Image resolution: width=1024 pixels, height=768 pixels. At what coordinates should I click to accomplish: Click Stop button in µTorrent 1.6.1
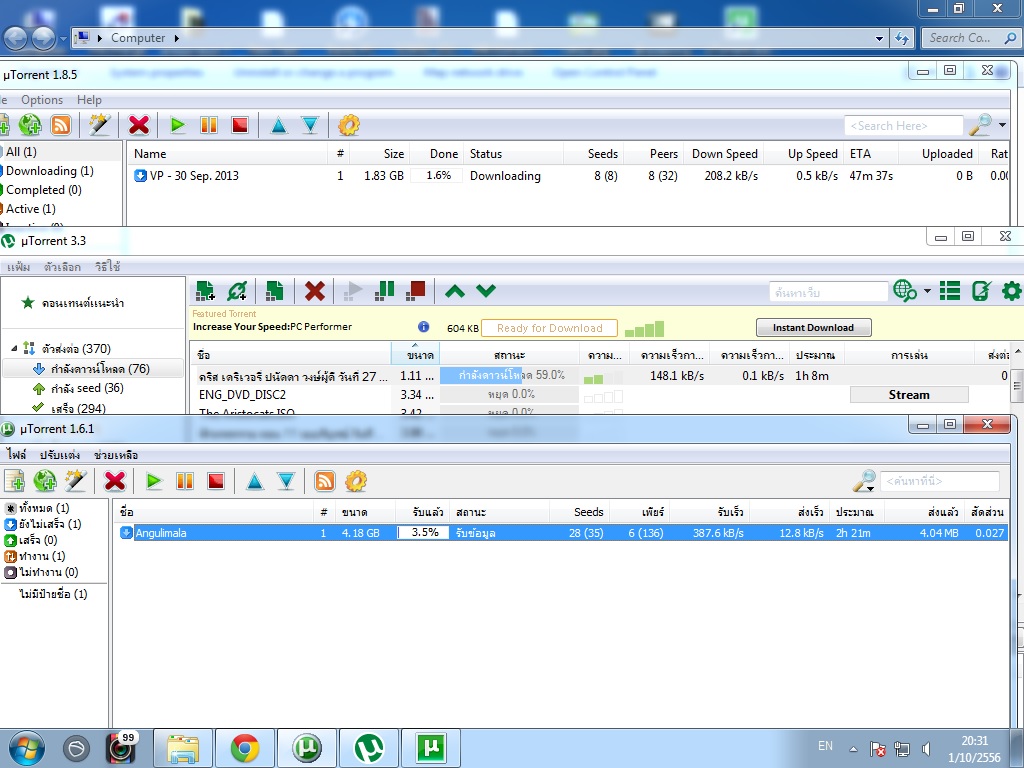pos(216,481)
